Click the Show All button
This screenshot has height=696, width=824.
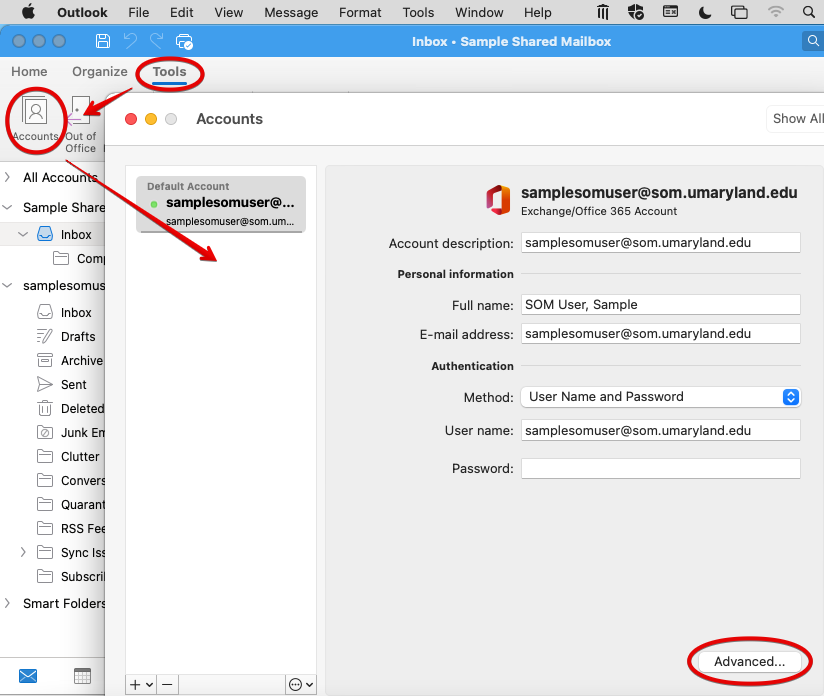tap(796, 119)
